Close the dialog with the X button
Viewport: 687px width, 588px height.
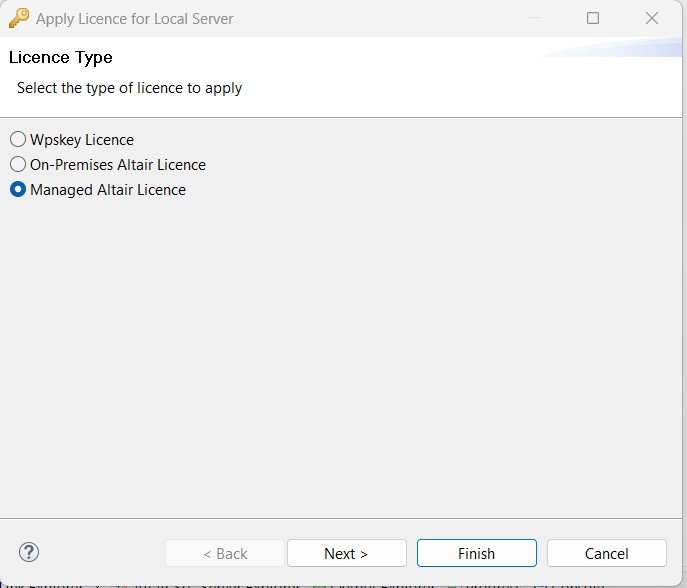click(652, 18)
